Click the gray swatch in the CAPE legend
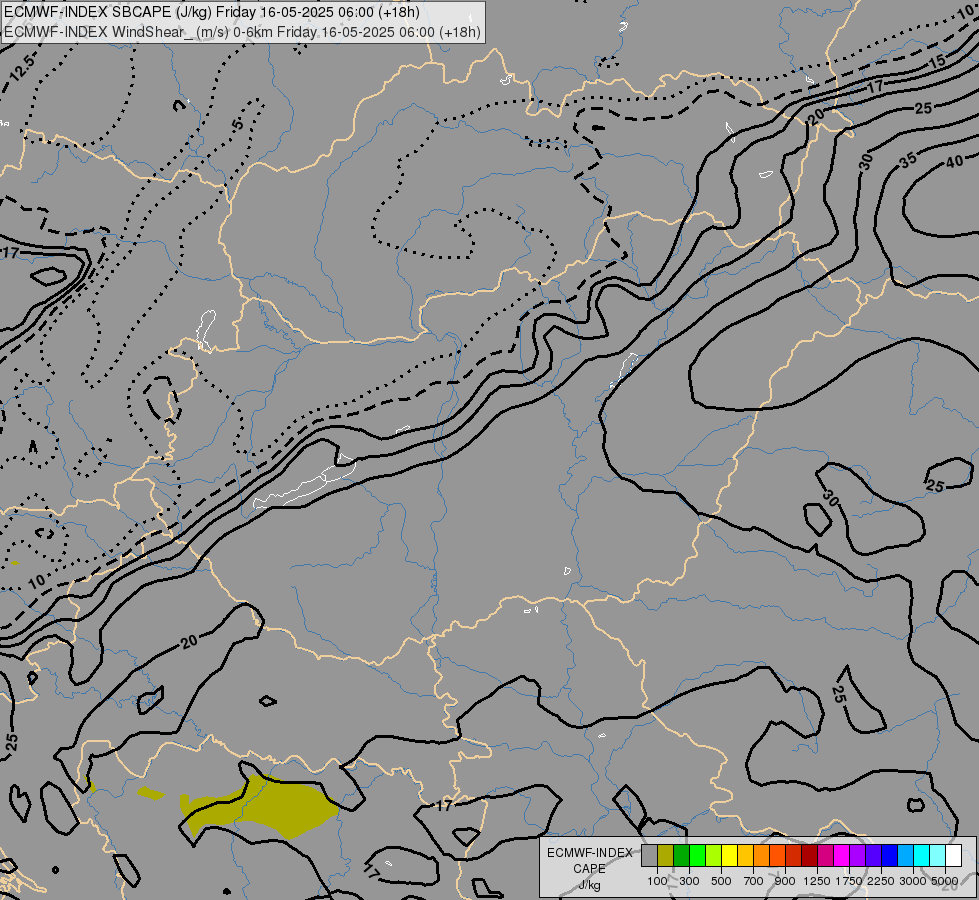This screenshot has width=979, height=900. coord(649,855)
